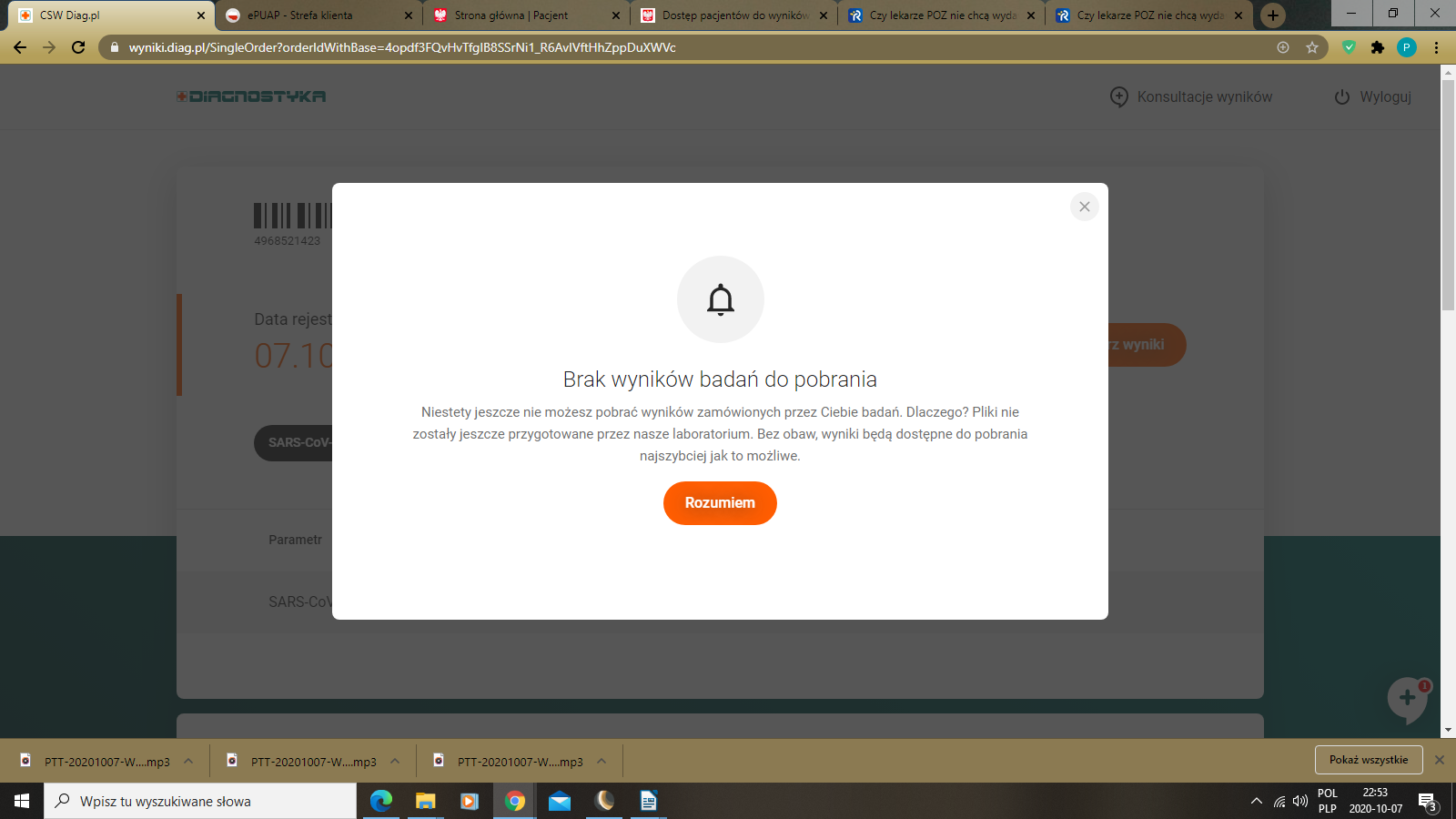Open the Chrome three-dot menu
The width and height of the screenshot is (1456, 819).
(1436, 47)
